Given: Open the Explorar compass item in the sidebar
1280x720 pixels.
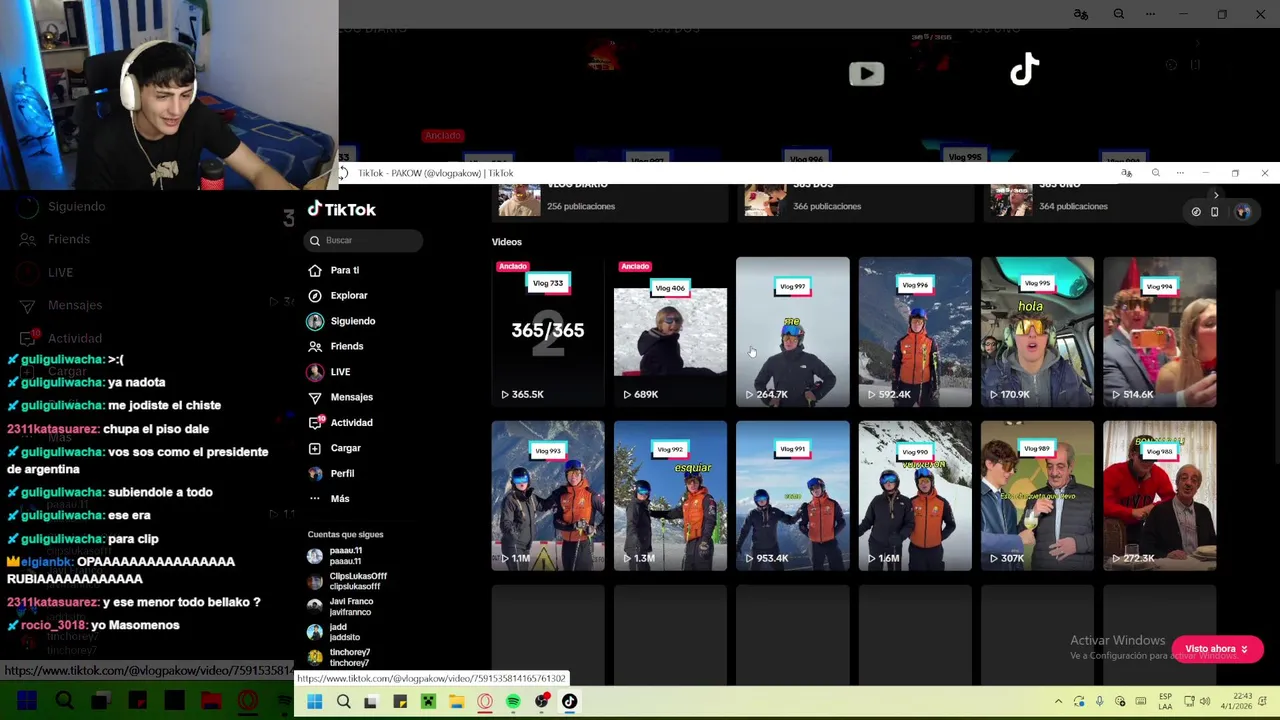Looking at the screenshot, I should pyautogui.click(x=338, y=295).
